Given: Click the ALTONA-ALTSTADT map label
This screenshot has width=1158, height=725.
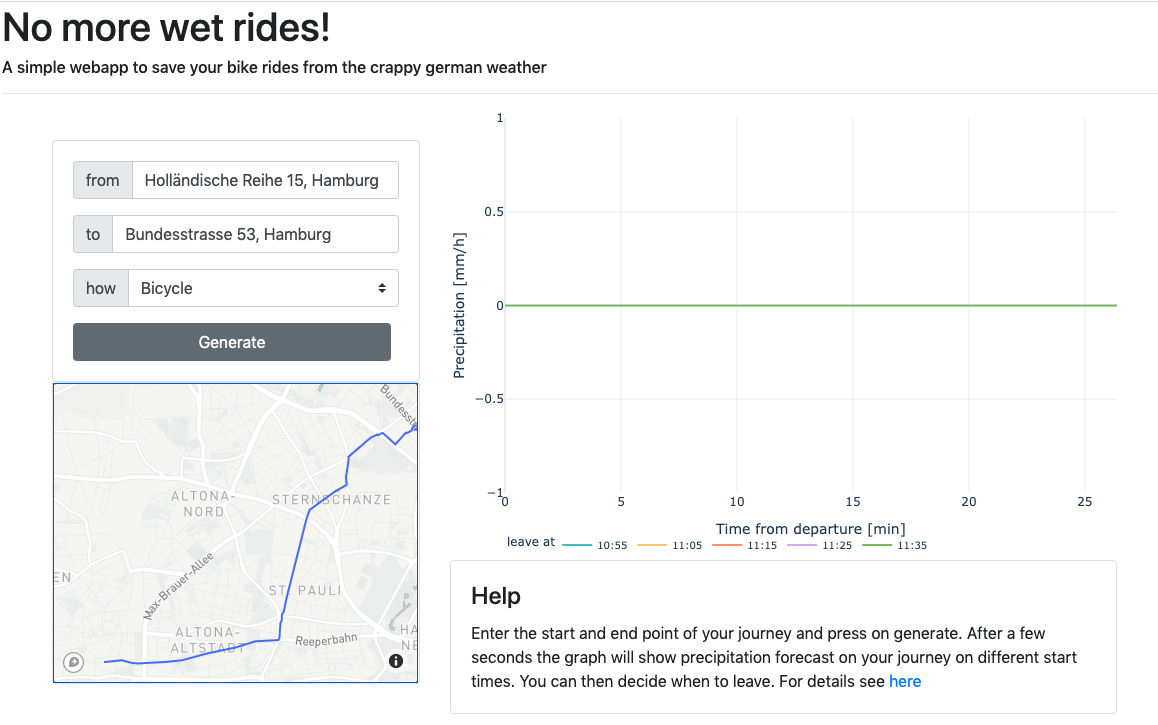Looking at the screenshot, I should coord(208,640).
